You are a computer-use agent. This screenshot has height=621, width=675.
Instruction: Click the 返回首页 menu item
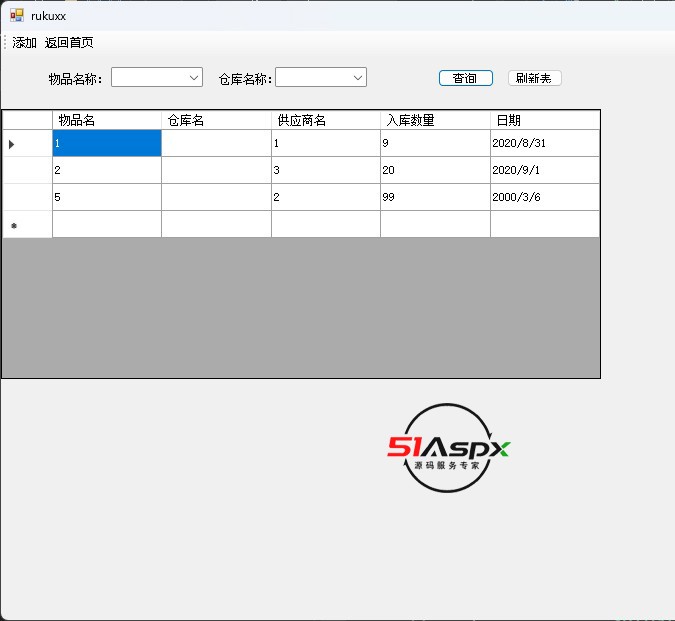click(x=69, y=43)
